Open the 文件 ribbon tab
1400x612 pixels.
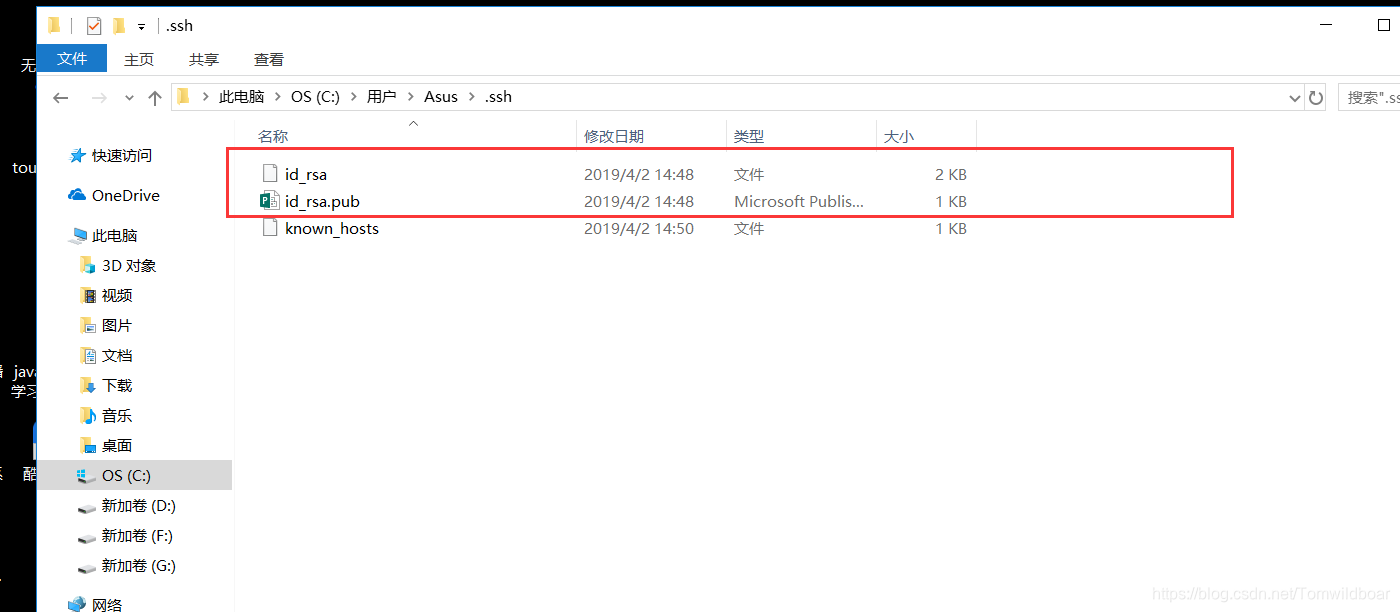coord(72,59)
